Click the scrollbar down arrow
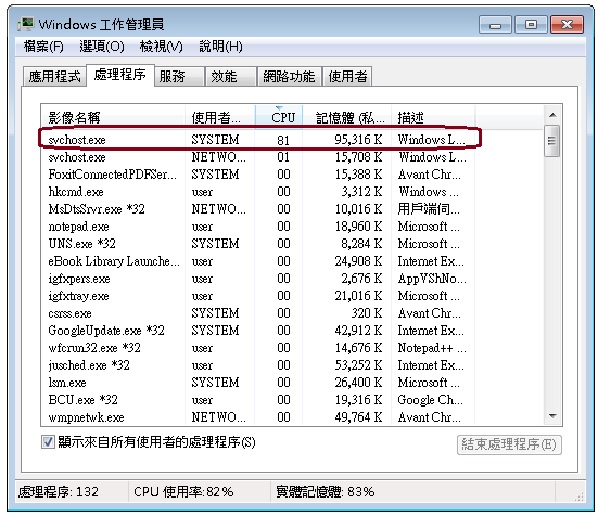The height and width of the screenshot is (516, 598). point(552,416)
